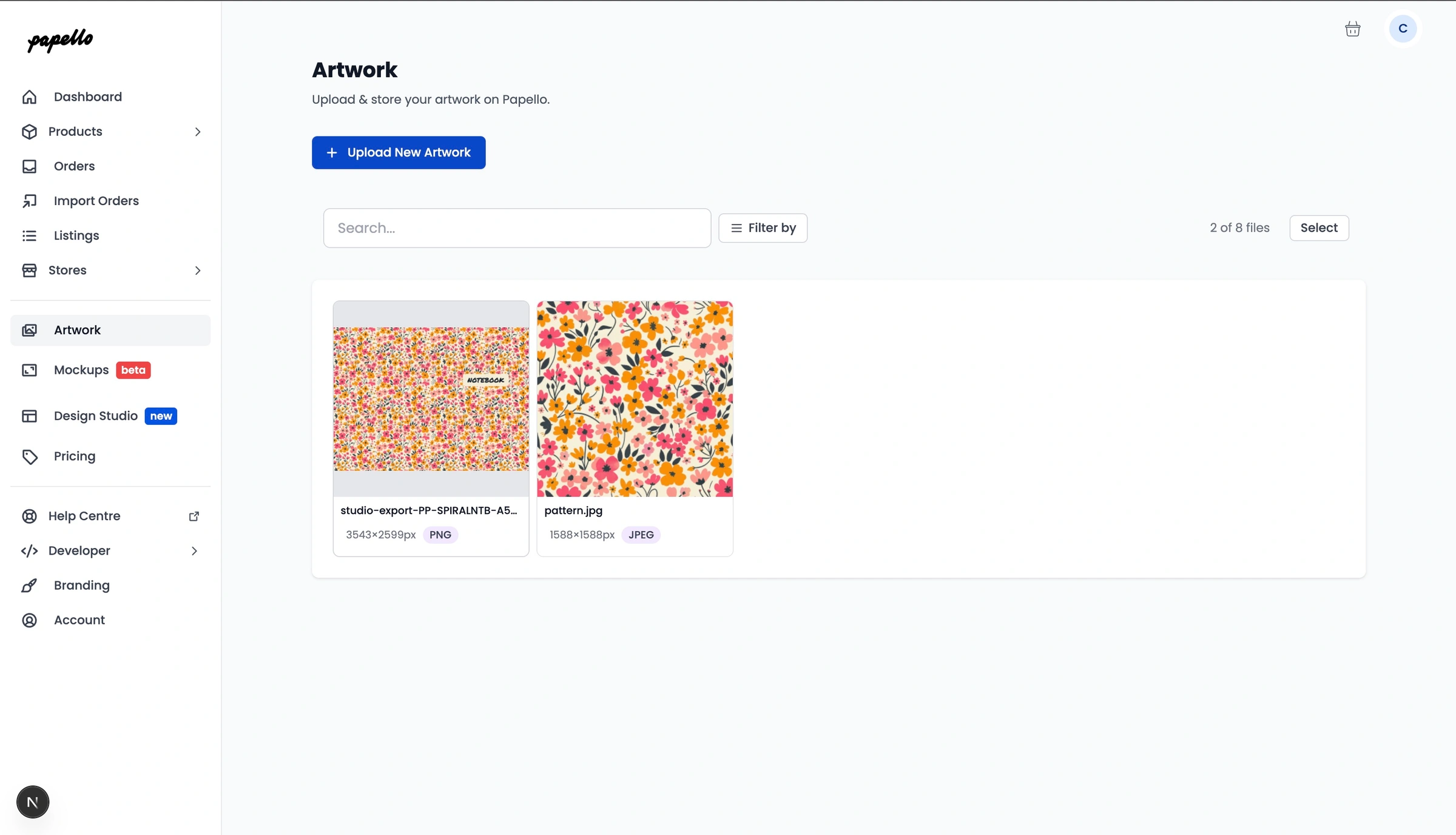Click the Mockups frame icon
The height and width of the screenshot is (835, 1456).
30,370
